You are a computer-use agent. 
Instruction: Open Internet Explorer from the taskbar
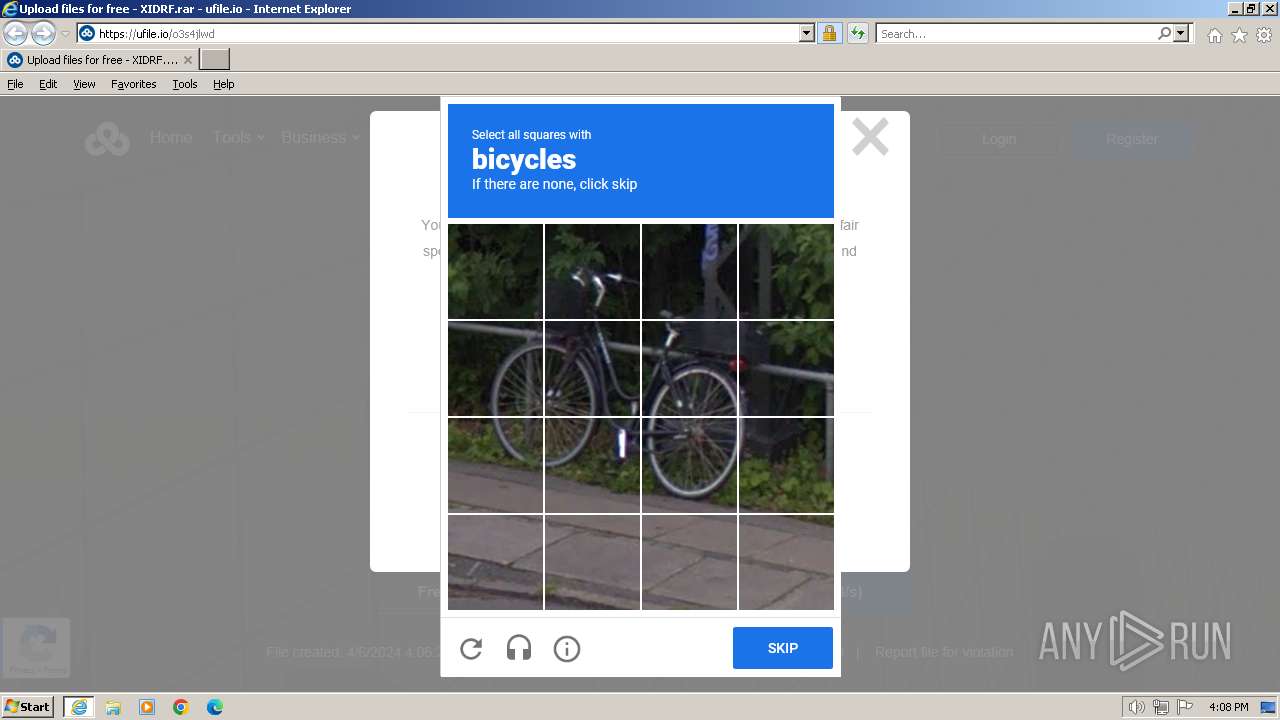tap(78, 707)
